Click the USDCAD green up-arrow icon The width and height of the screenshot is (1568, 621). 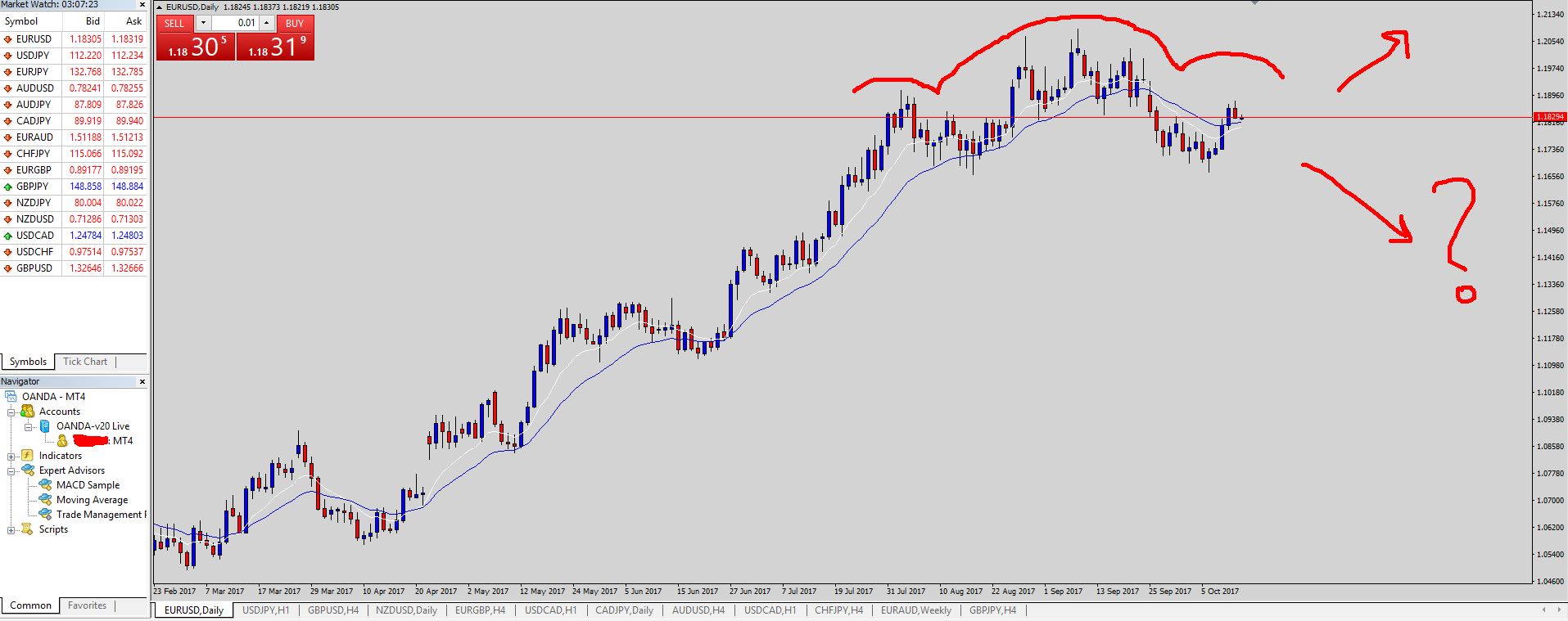click(8, 236)
